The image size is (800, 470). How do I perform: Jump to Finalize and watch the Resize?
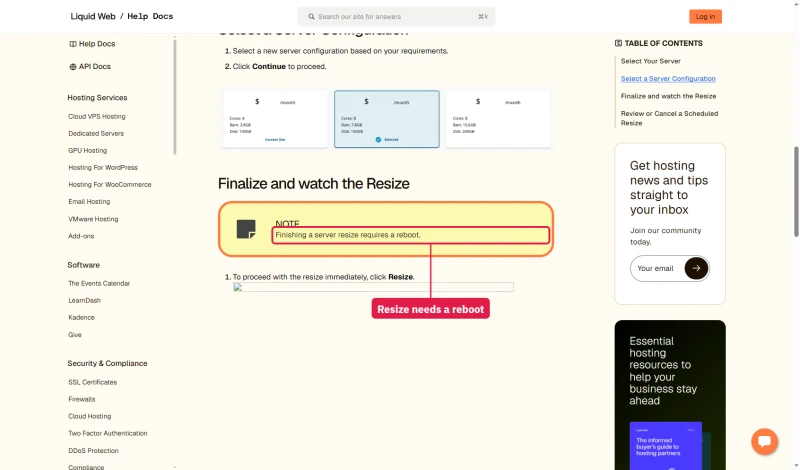click(668, 96)
